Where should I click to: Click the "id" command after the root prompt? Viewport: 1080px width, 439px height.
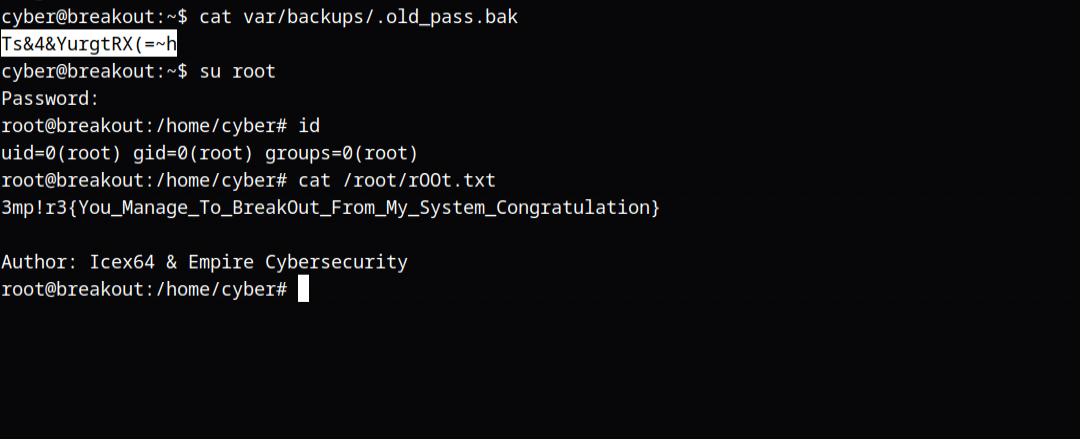tap(309, 126)
